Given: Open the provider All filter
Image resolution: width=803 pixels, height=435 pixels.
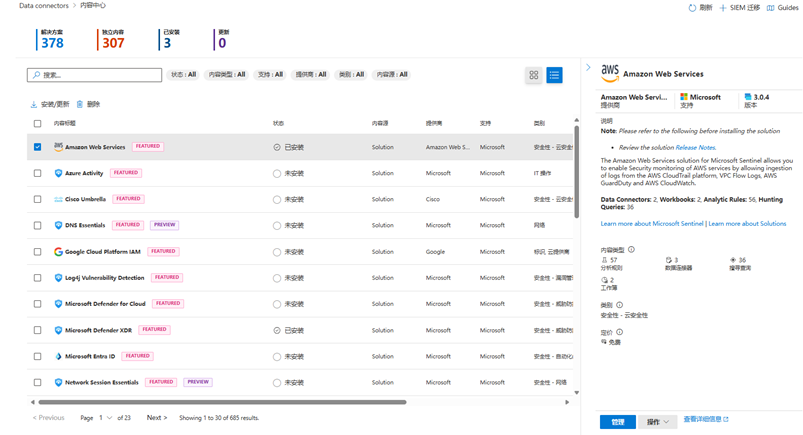Looking at the screenshot, I should pos(310,75).
